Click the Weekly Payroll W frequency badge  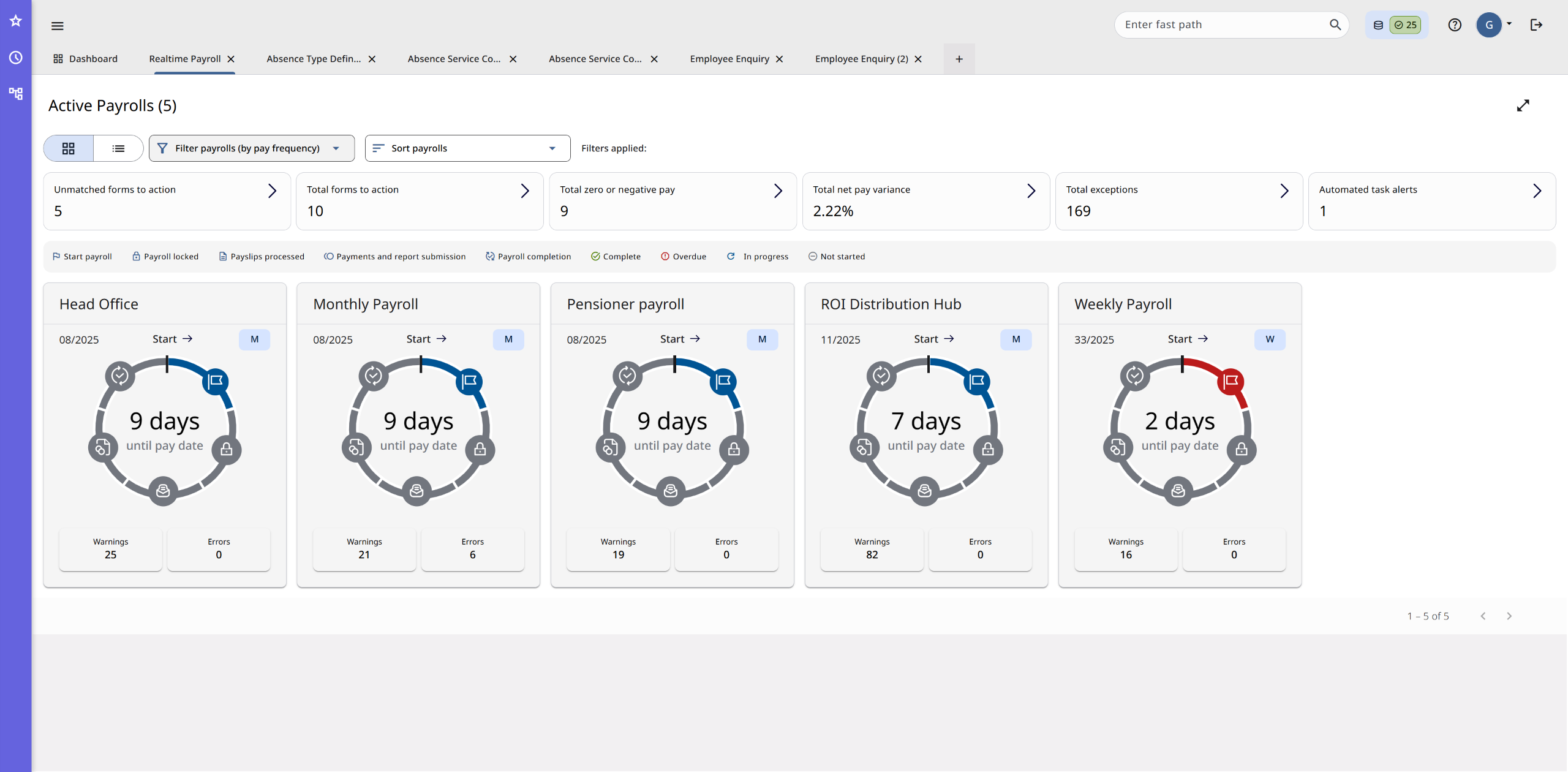click(1270, 339)
